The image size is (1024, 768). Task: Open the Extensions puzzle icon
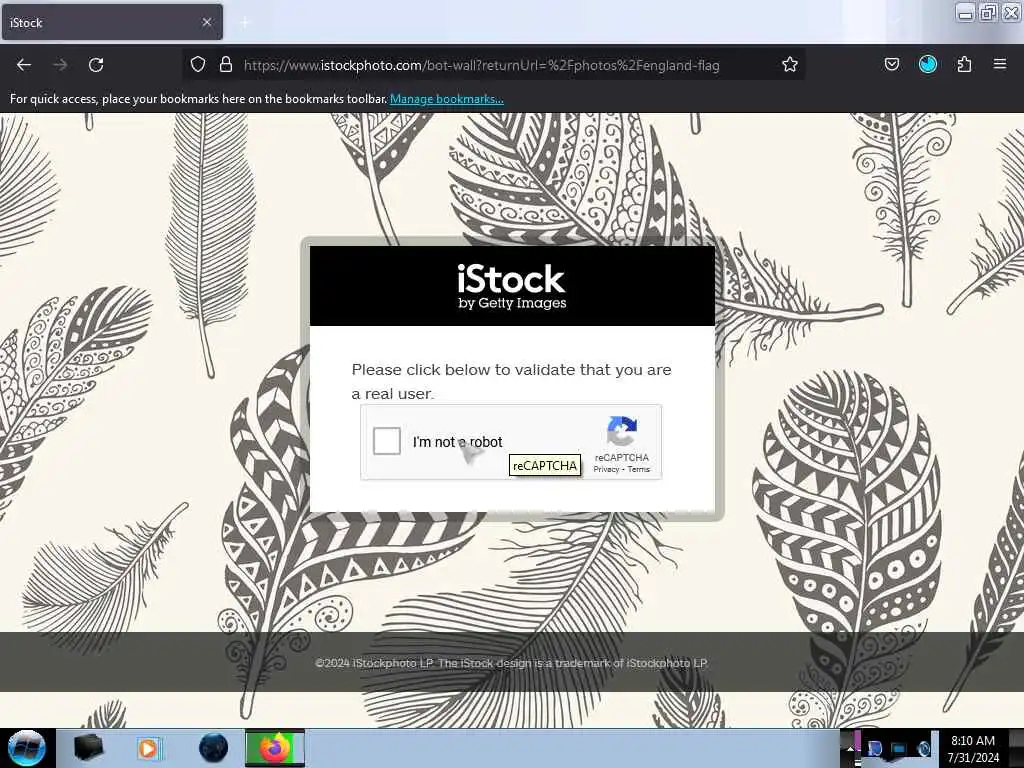tap(964, 65)
